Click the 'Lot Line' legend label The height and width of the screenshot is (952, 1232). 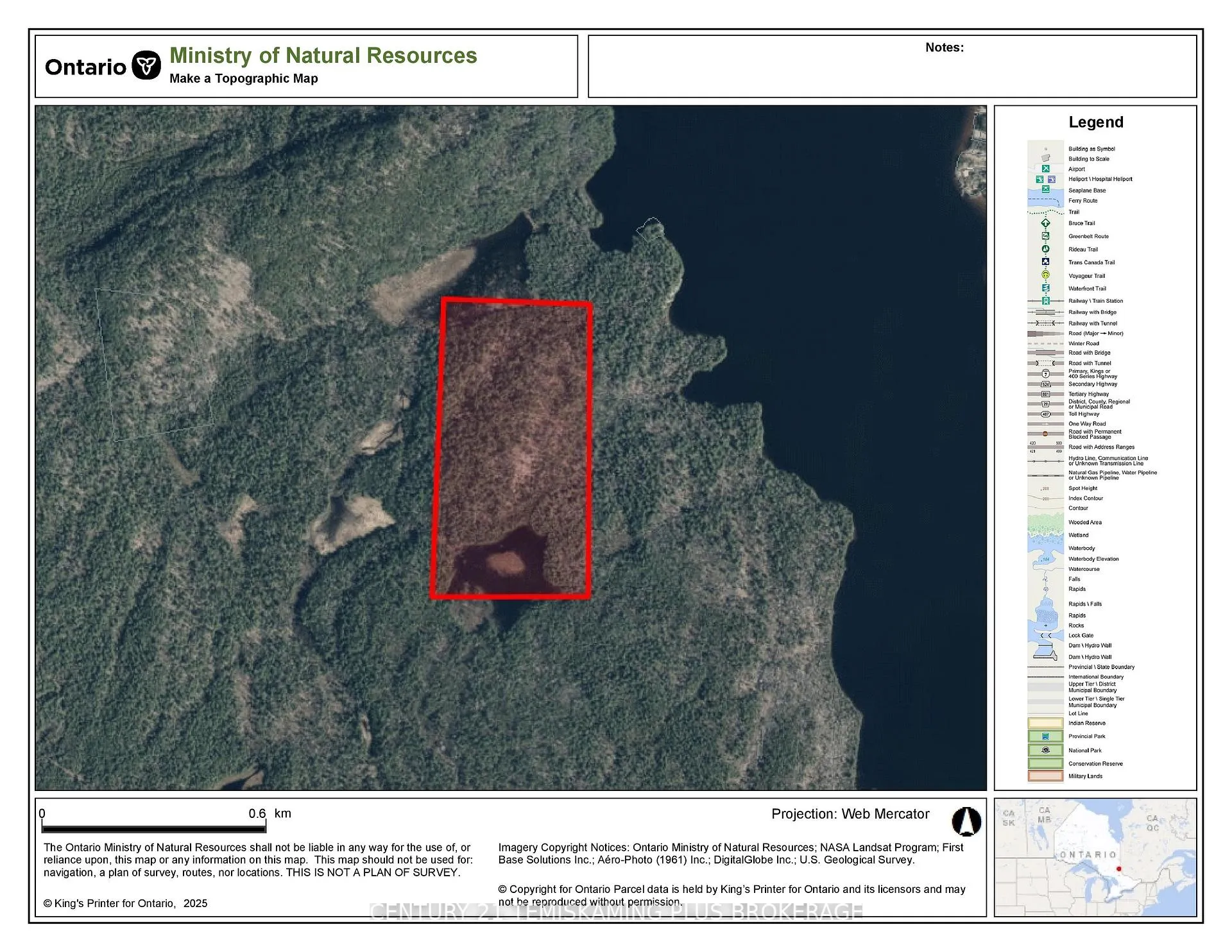(x=1078, y=713)
